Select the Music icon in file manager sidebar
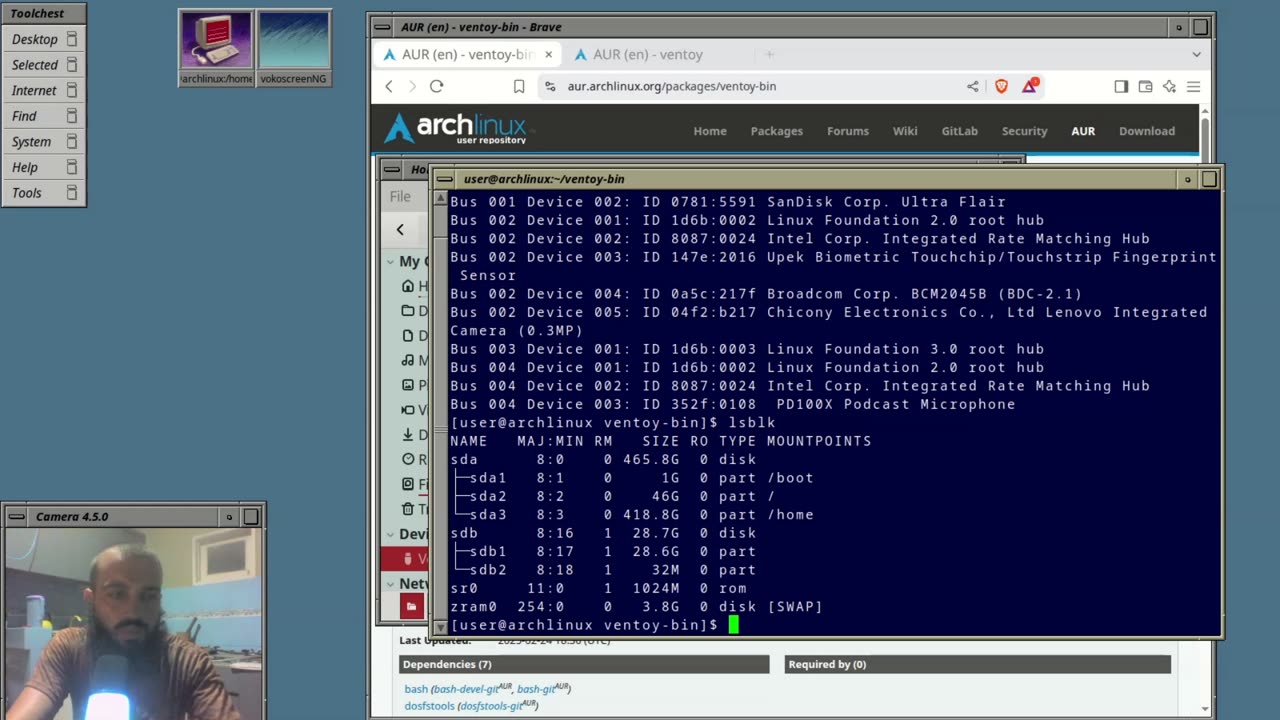This screenshot has height=720, width=1280. [x=408, y=360]
